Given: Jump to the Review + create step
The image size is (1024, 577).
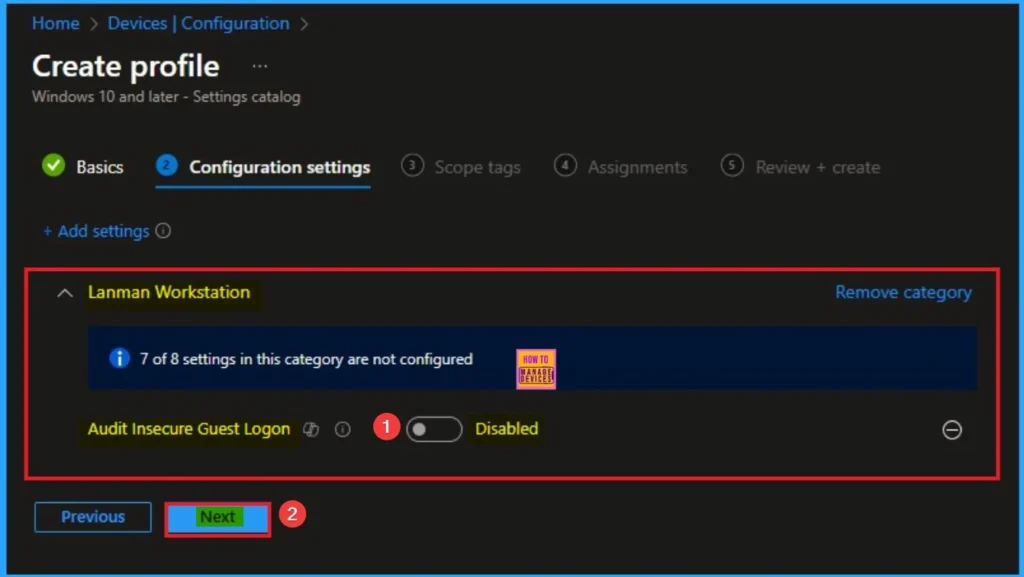Looking at the screenshot, I should point(817,167).
